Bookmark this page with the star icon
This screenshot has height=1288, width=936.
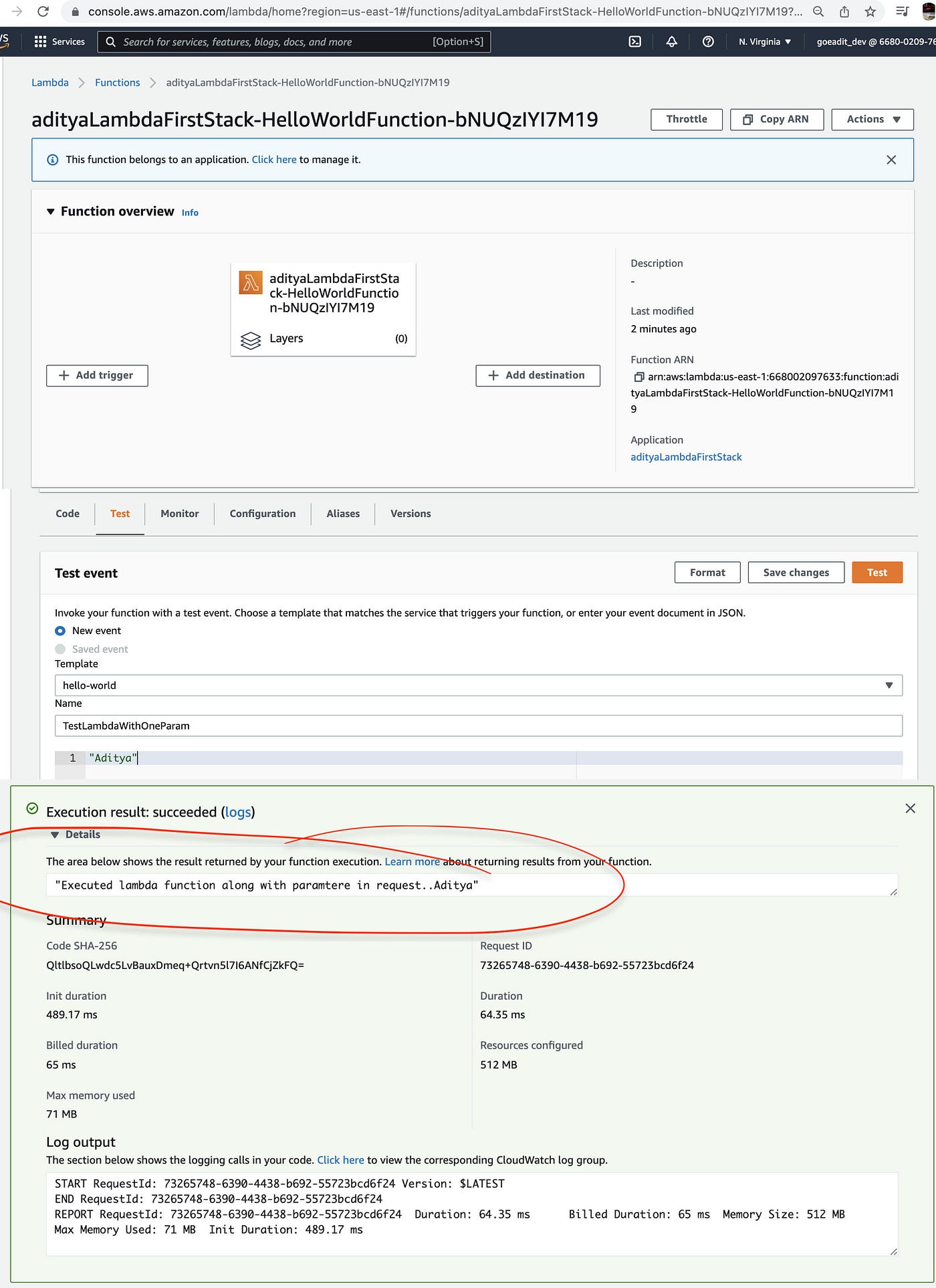click(x=870, y=11)
